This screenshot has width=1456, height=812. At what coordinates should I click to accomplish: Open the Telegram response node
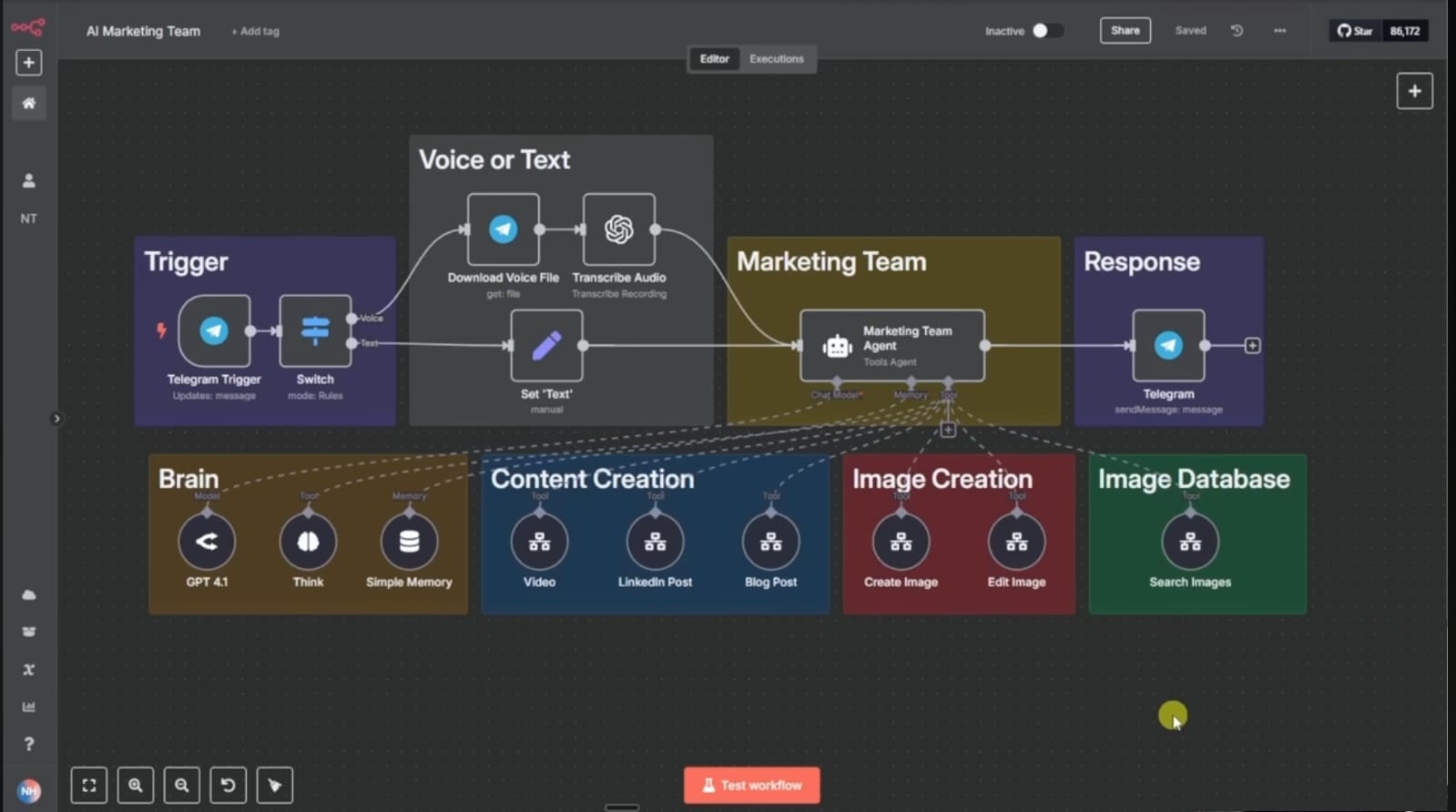[1168, 345]
